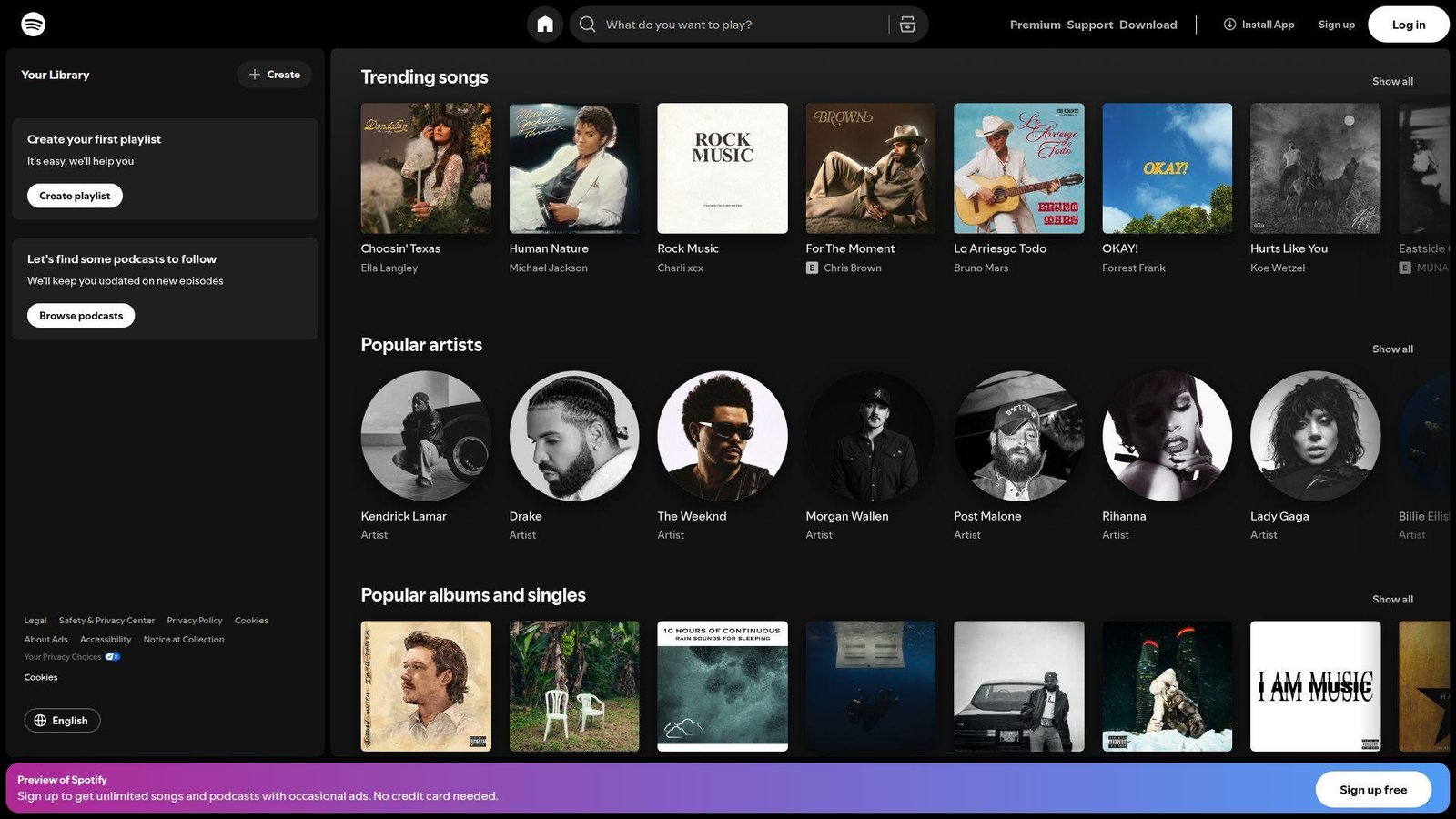This screenshot has height=819, width=1456.
Task: Open For The Moment album cover
Action: click(871, 168)
